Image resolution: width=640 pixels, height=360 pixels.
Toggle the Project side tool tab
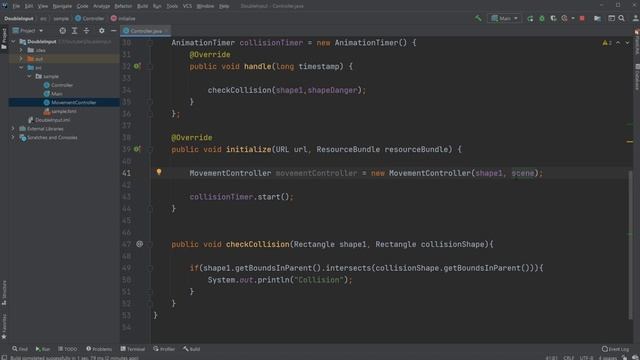pyautogui.click(x=4, y=39)
